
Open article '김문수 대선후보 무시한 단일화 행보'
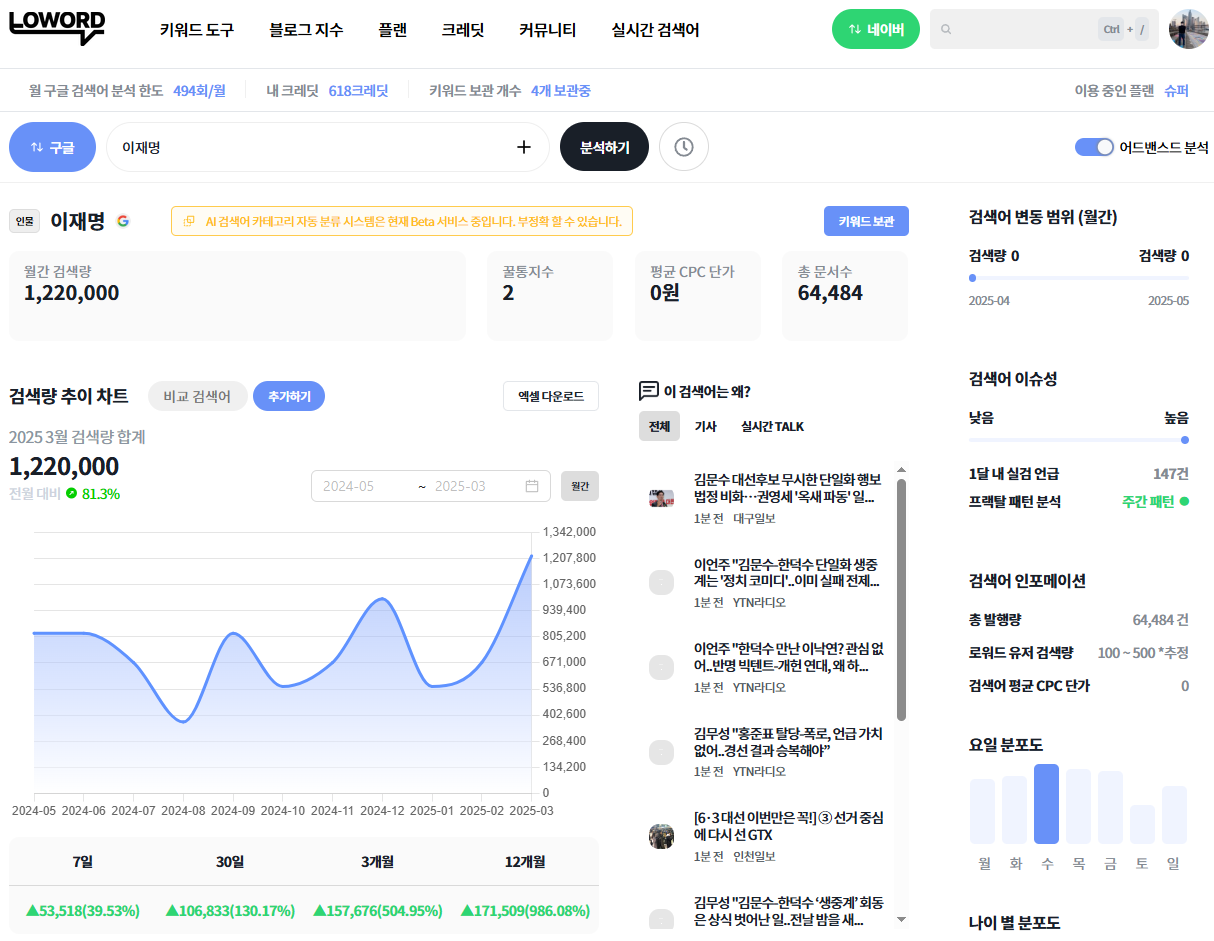(x=788, y=487)
